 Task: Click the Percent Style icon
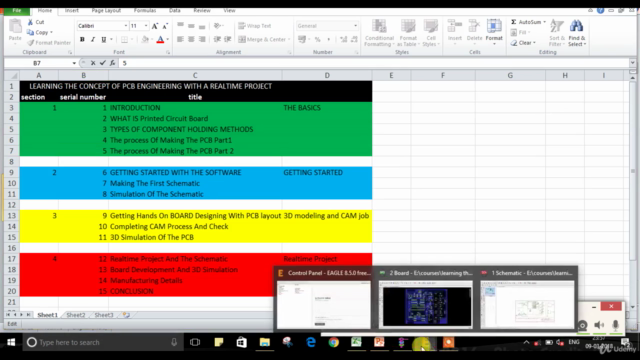click(318, 40)
